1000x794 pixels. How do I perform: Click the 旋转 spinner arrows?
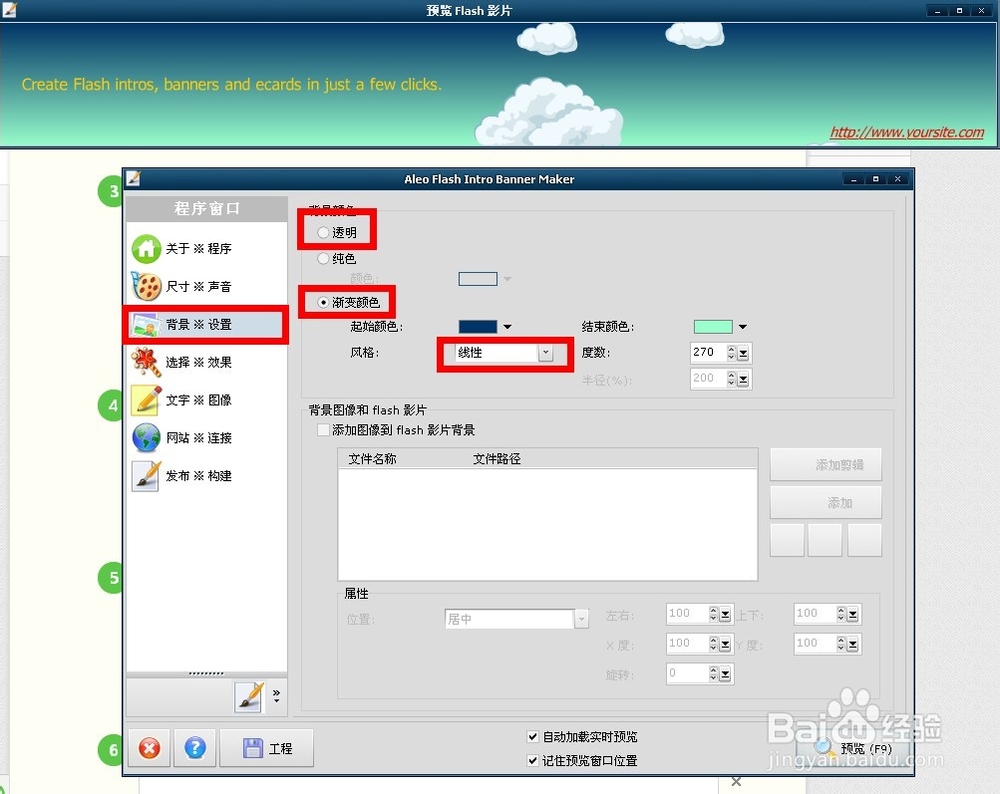click(713, 673)
